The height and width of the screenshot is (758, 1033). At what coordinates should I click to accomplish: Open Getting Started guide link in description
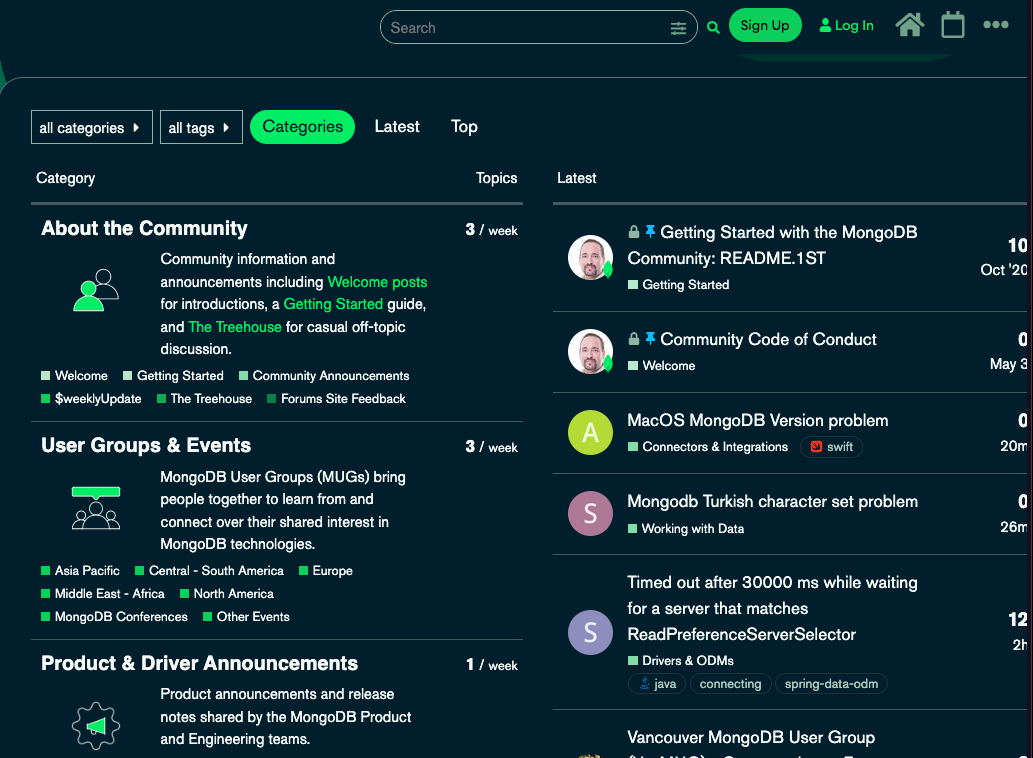[333, 304]
